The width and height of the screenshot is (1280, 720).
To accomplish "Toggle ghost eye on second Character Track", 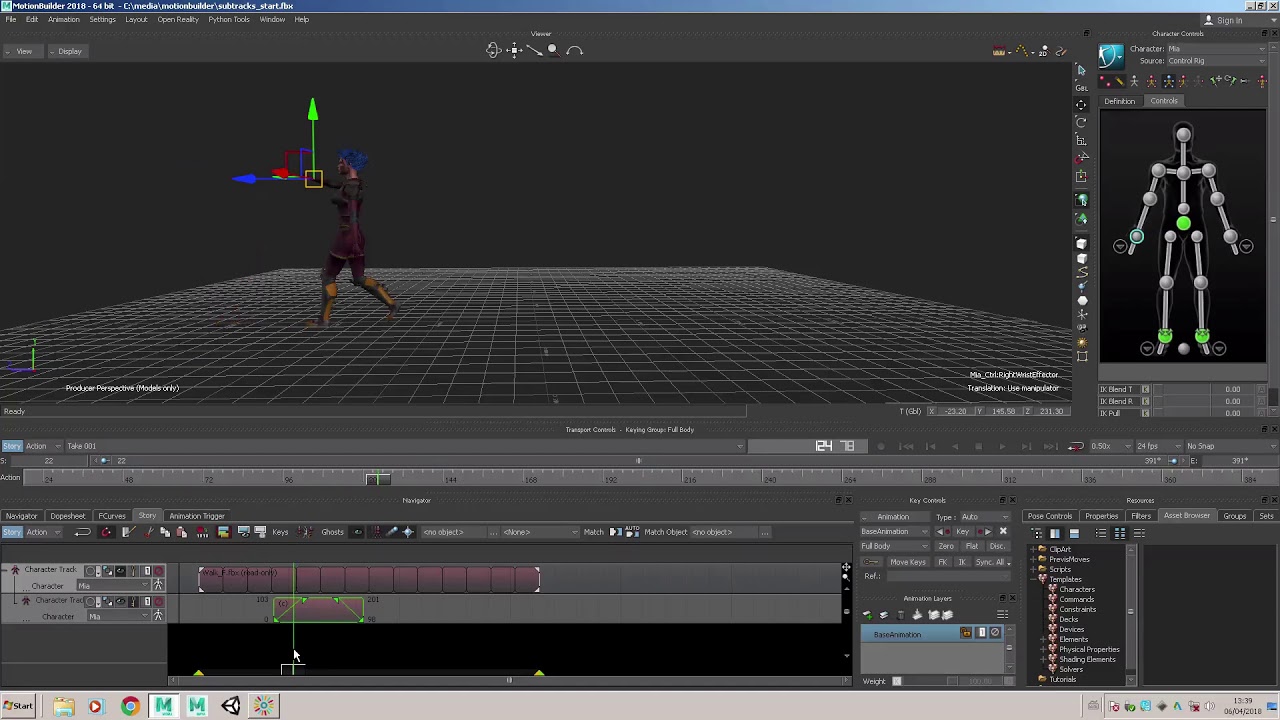I will click(120, 601).
